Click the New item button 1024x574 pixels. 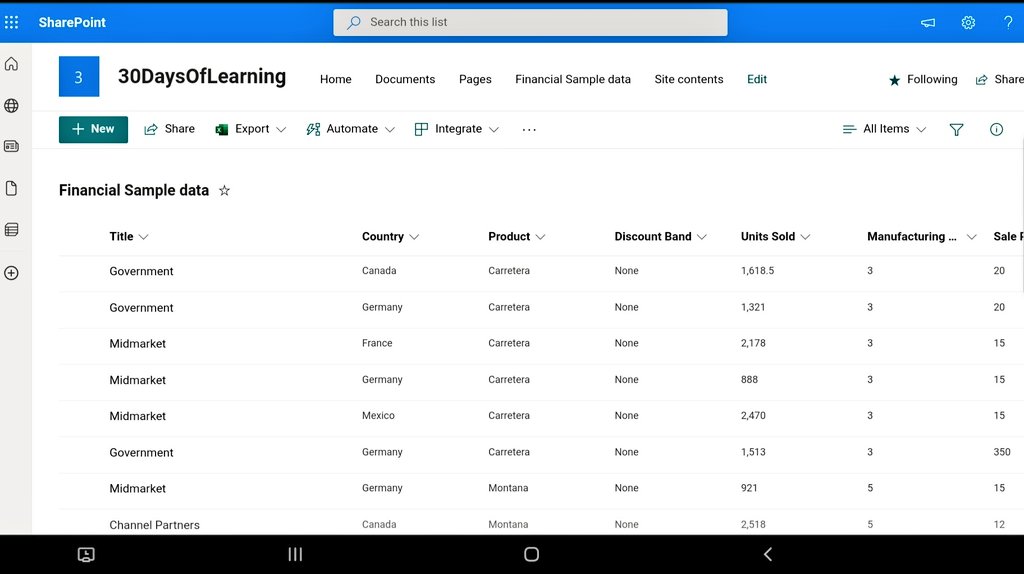click(93, 129)
